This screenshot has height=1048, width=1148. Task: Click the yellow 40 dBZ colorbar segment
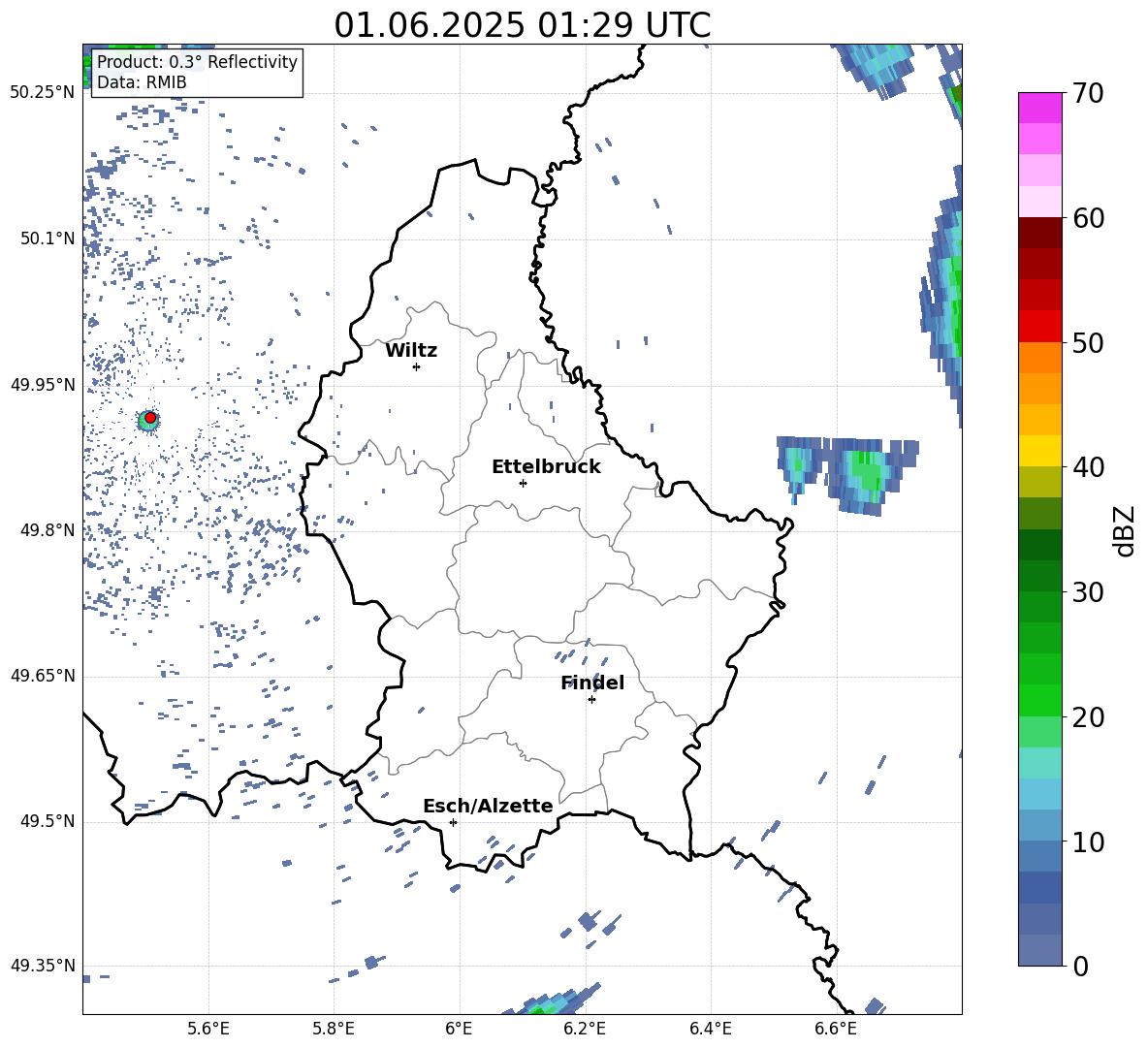click(x=1039, y=451)
